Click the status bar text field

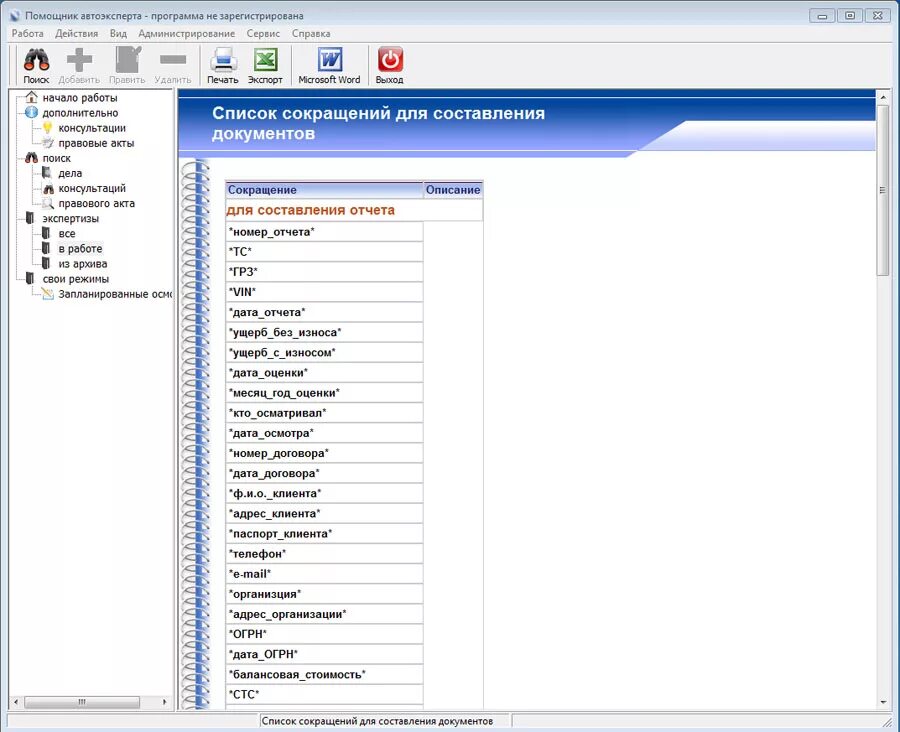tap(385, 721)
